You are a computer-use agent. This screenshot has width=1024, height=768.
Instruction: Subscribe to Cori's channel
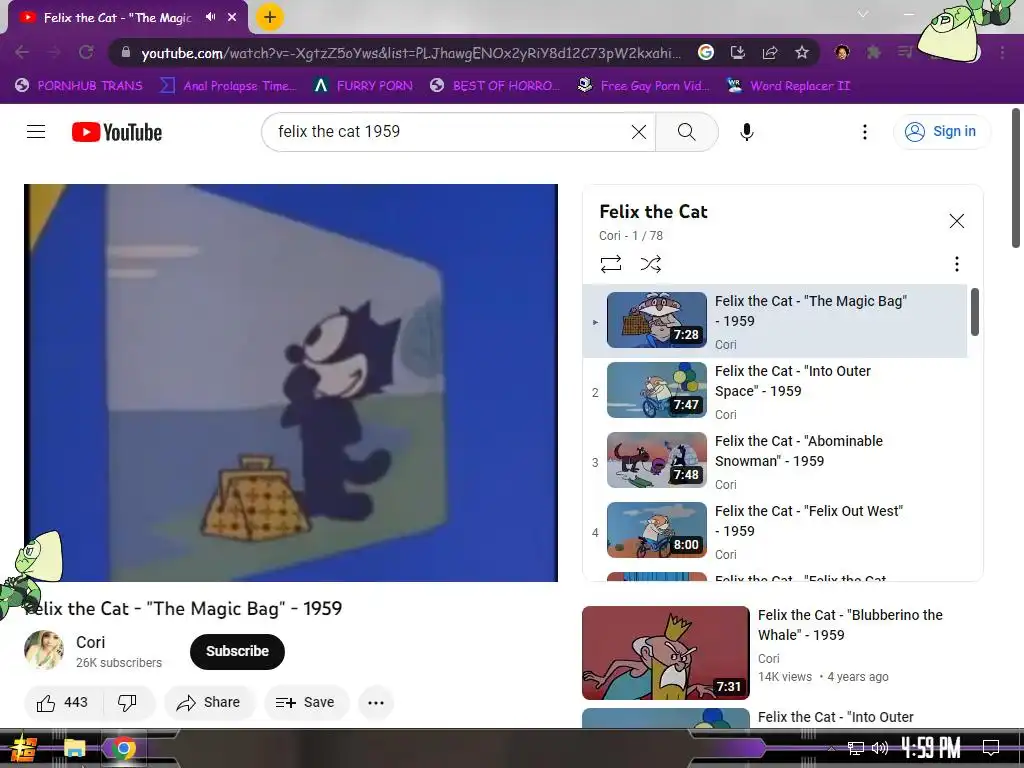click(237, 652)
